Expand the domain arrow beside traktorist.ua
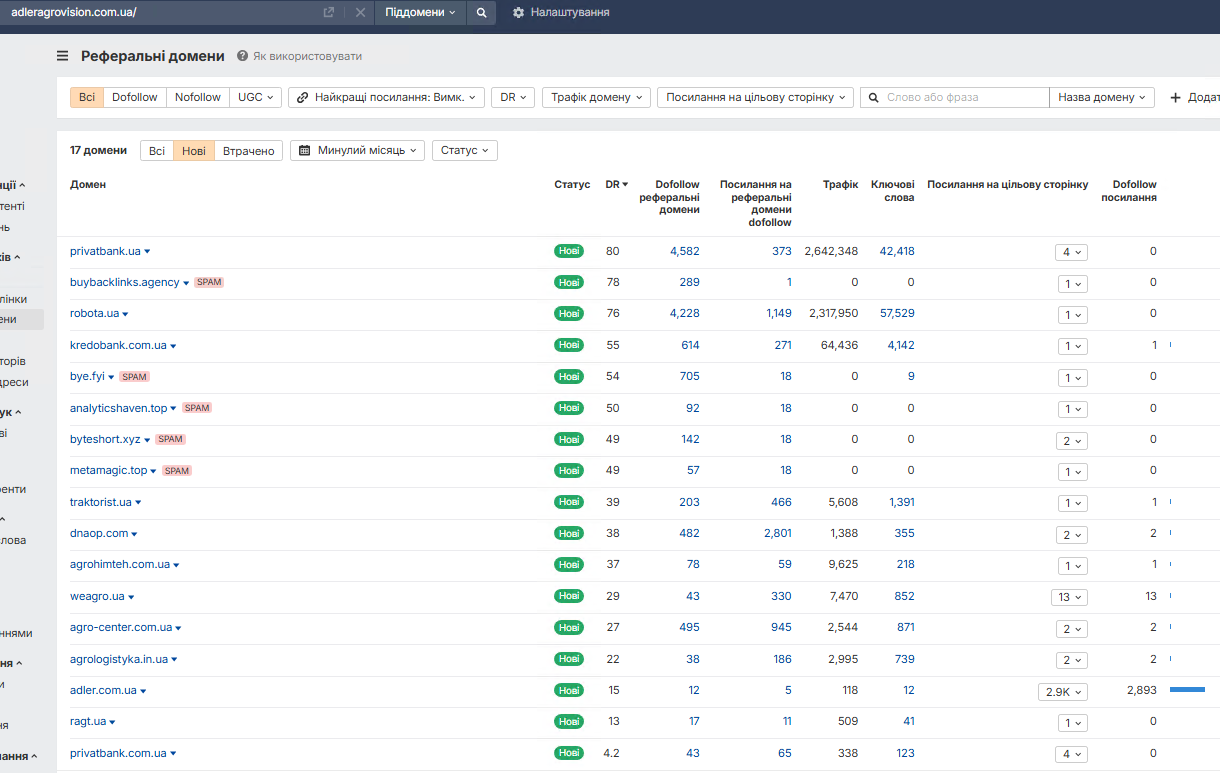The width and height of the screenshot is (1220, 773). [x=138, y=503]
